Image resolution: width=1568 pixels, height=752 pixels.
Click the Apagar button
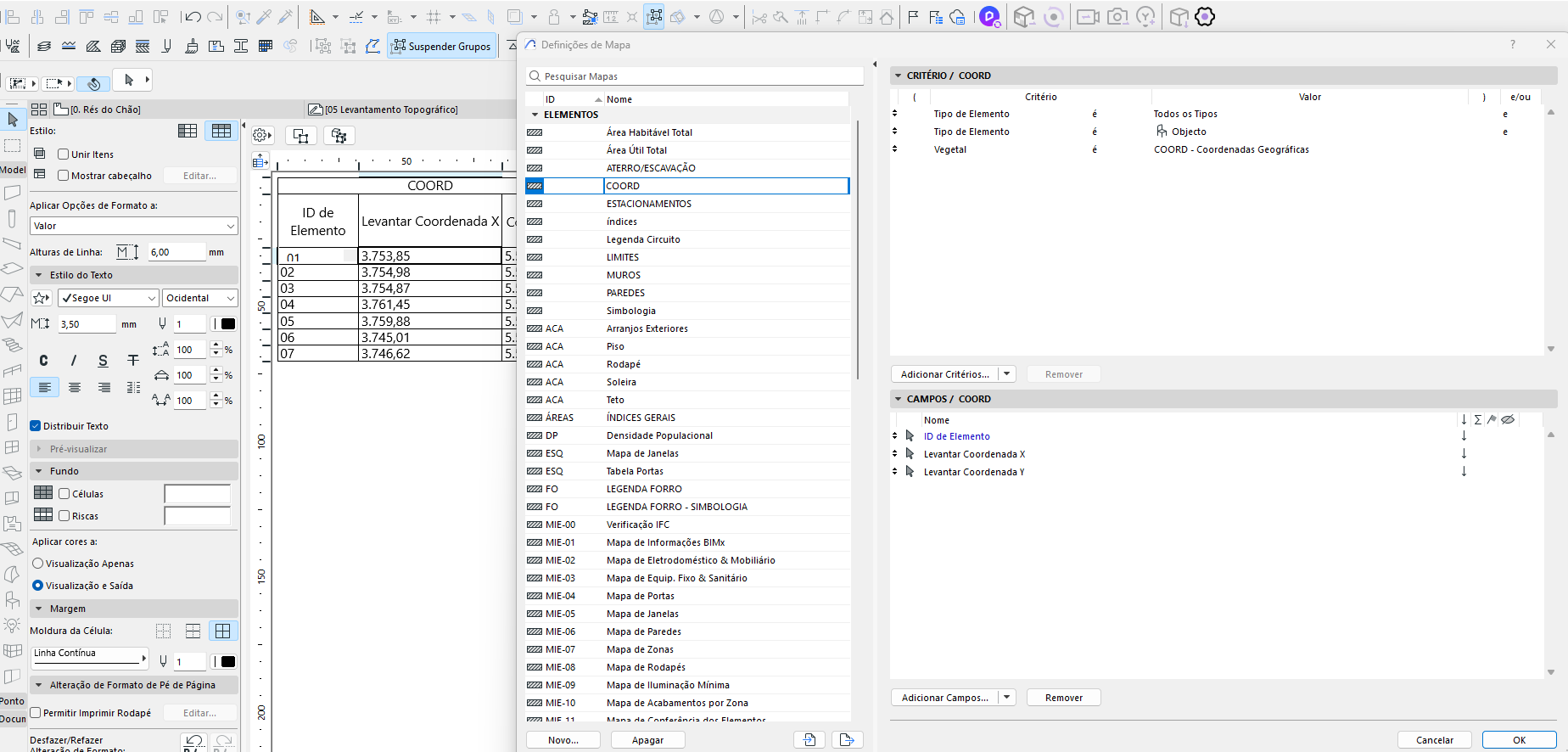pos(647,740)
